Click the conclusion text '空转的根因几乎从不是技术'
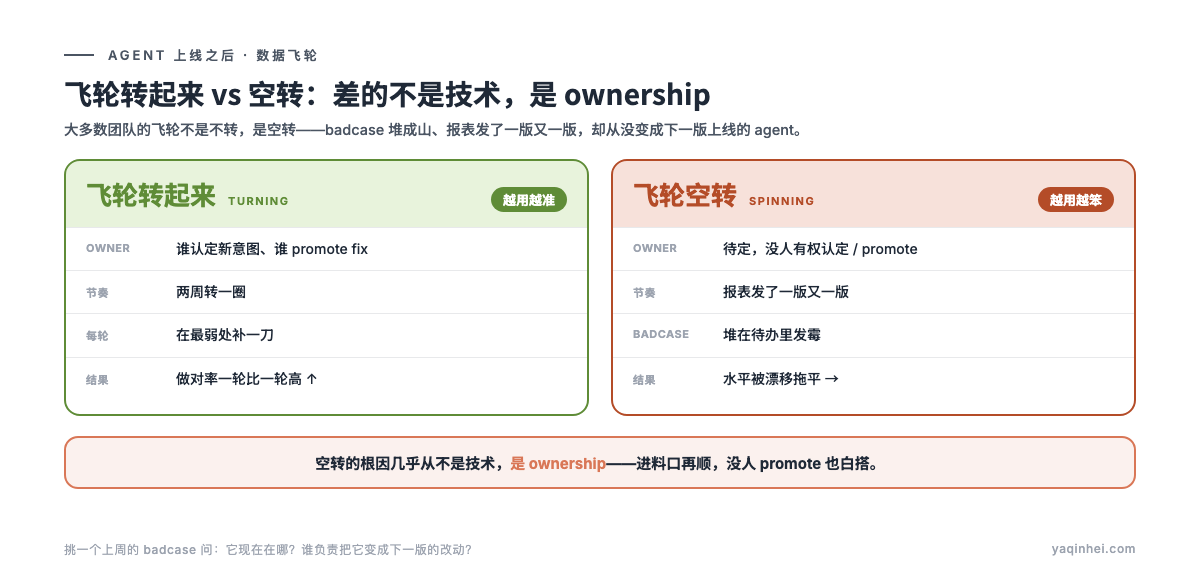The height and width of the screenshot is (580, 1200). pyautogui.click(x=405, y=464)
